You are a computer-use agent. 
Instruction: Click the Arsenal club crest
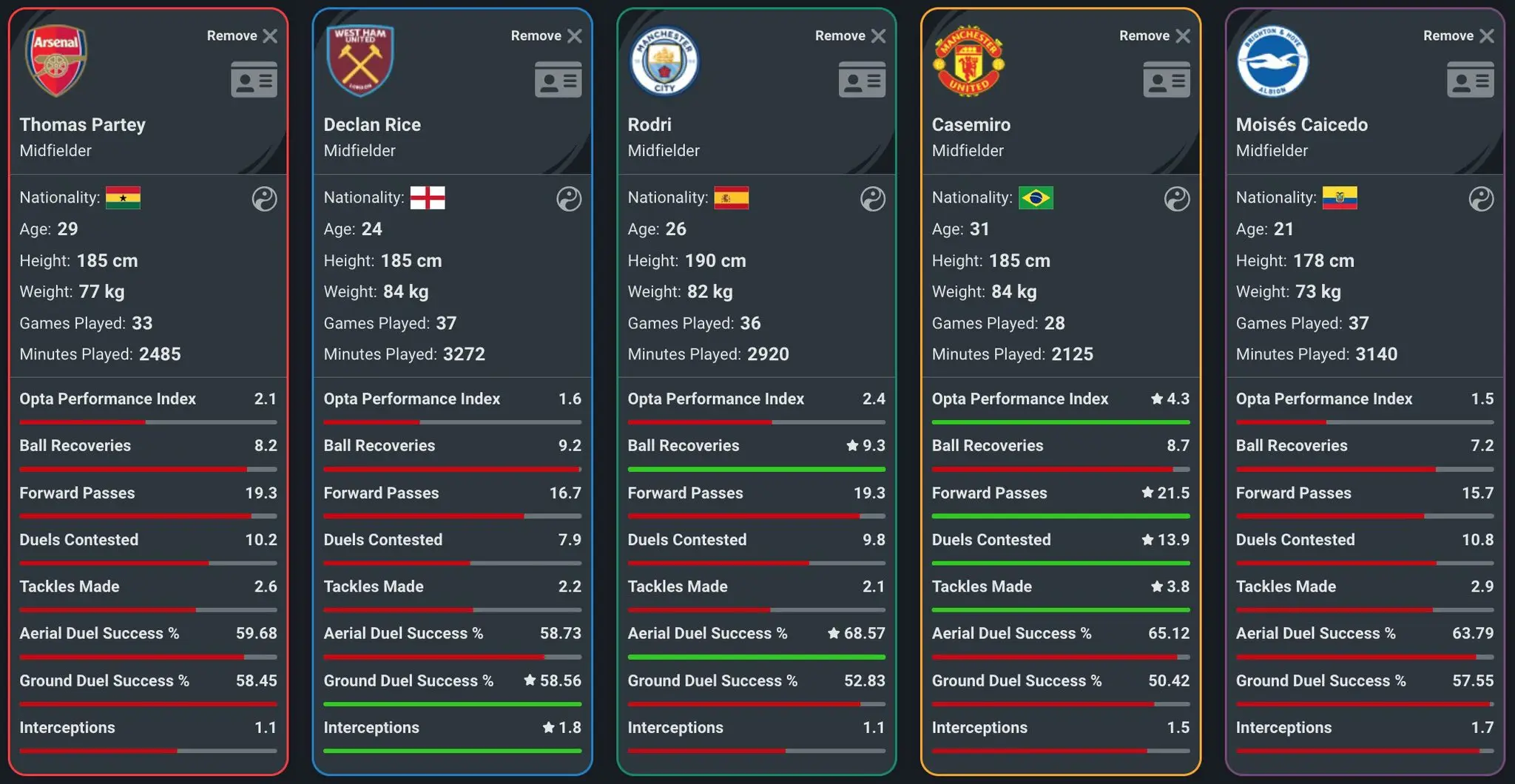[x=56, y=61]
